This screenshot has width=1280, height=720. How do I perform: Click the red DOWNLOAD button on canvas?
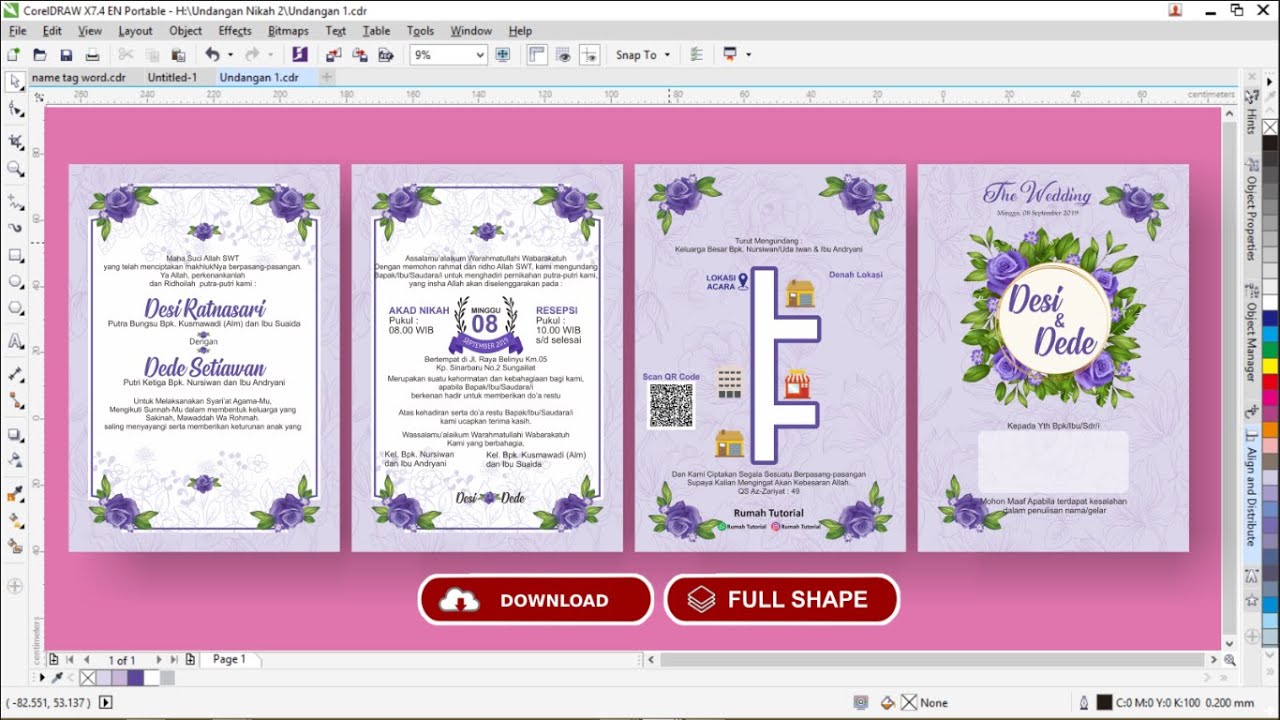(x=535, y=600)
